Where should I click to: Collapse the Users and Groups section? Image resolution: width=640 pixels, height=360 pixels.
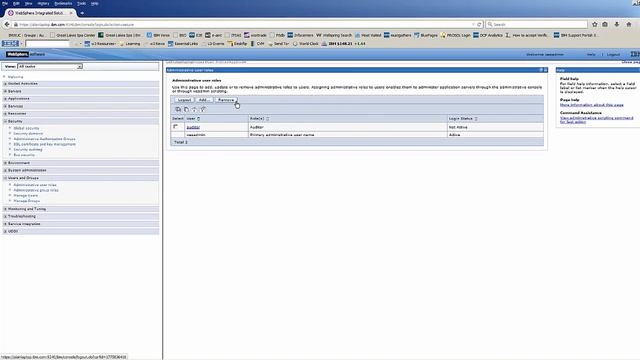[x=5, y=178]
